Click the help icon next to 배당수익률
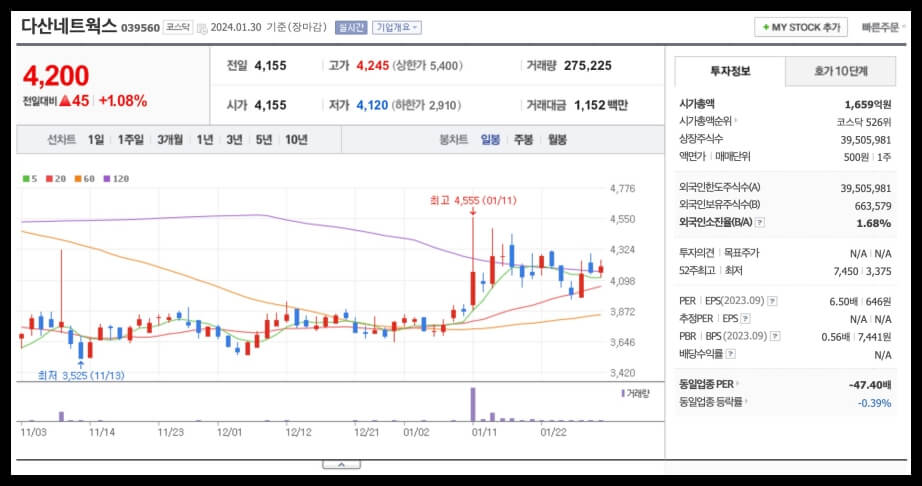This screenshot has height=486, width=922. (730, 354)
